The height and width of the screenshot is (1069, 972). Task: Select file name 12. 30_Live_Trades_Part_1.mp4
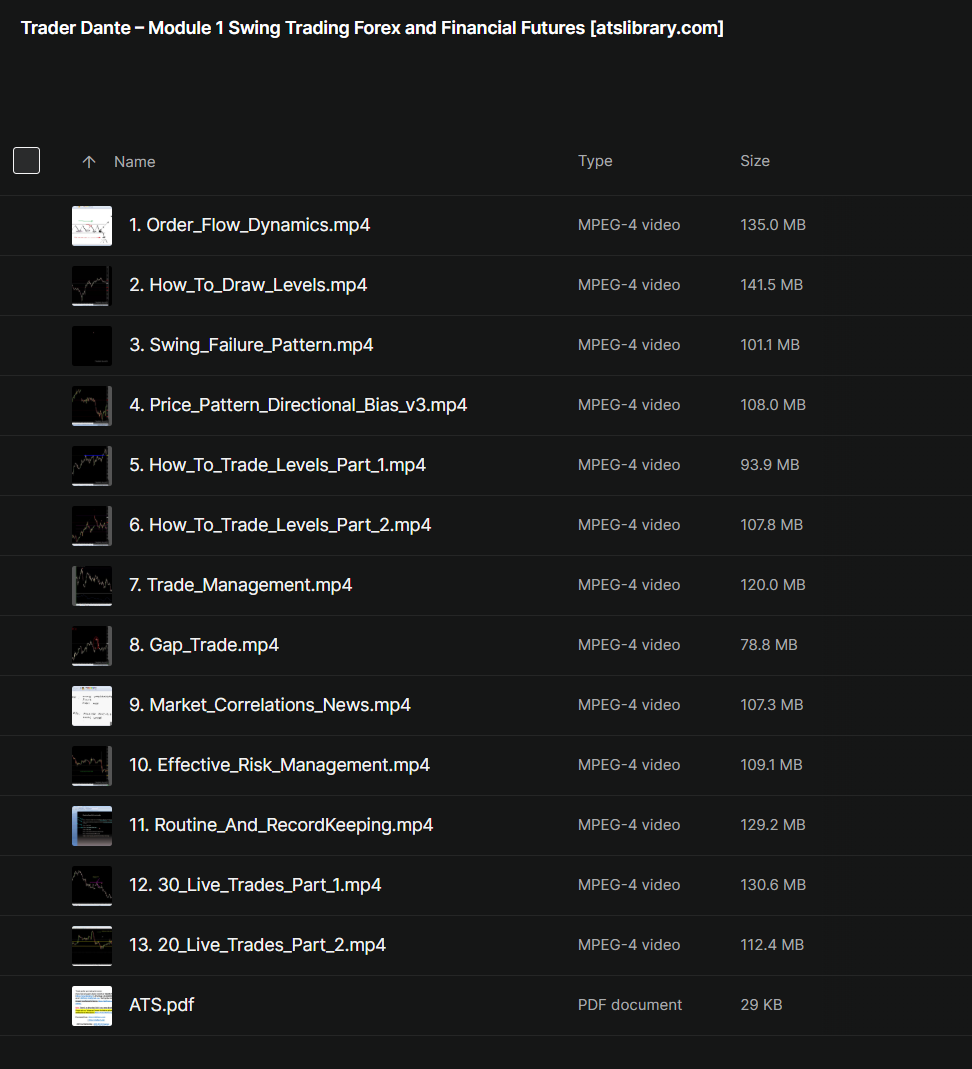click(x=255, y=885)
